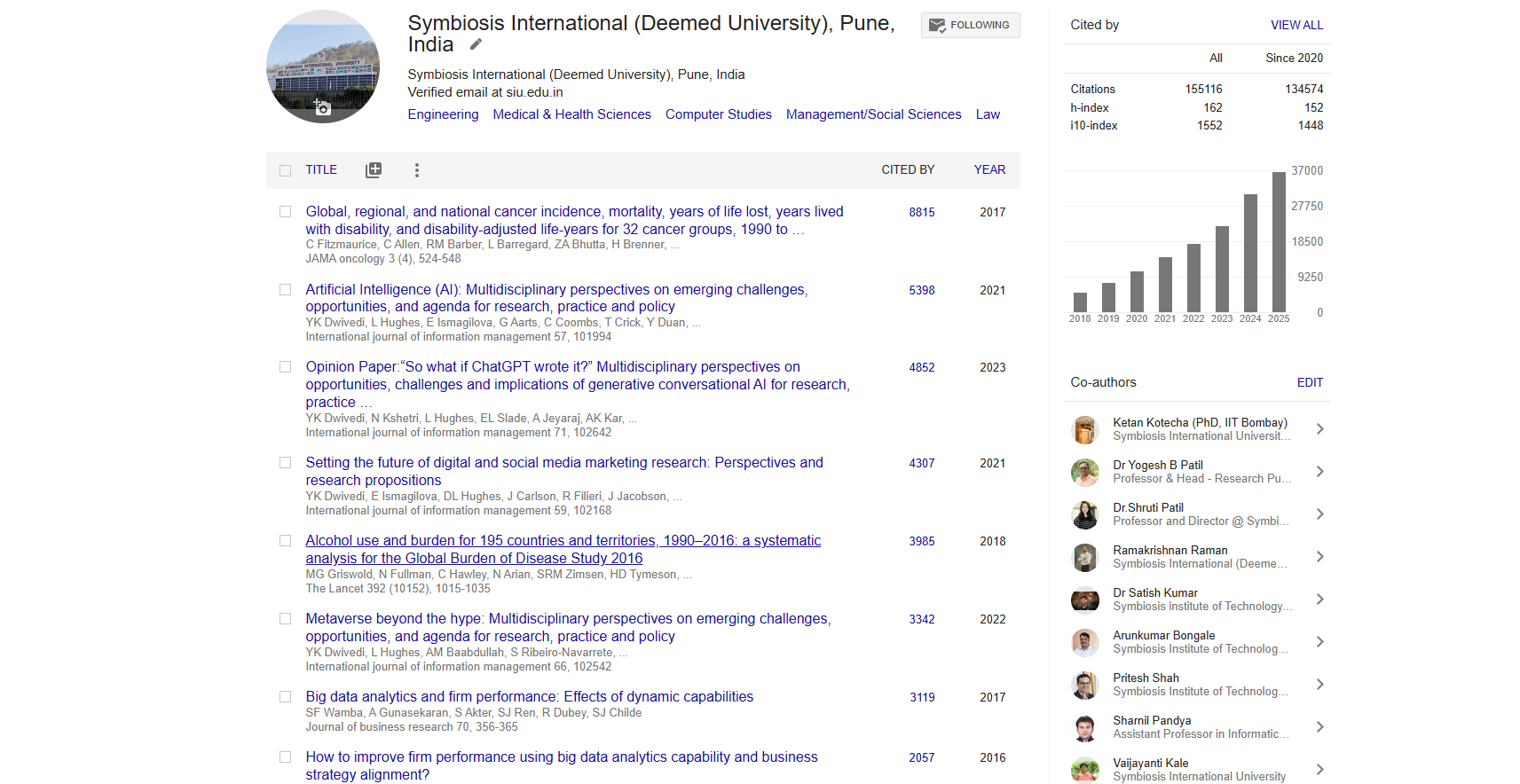Expand Arunkumar Bongale chevron
The image size is (1520, 784).
pos(1319,642)
